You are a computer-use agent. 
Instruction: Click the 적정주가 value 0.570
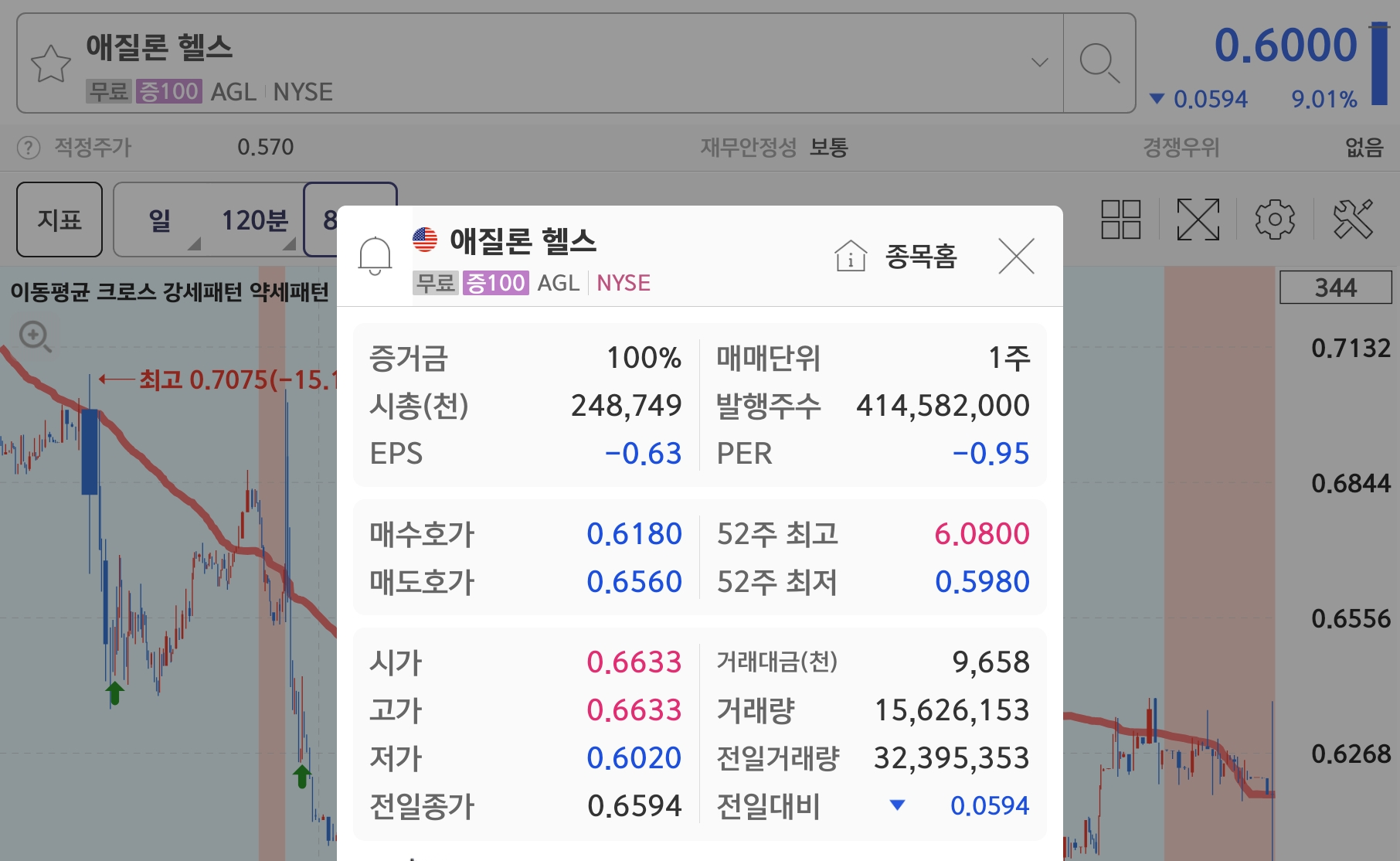pos(265,147)
